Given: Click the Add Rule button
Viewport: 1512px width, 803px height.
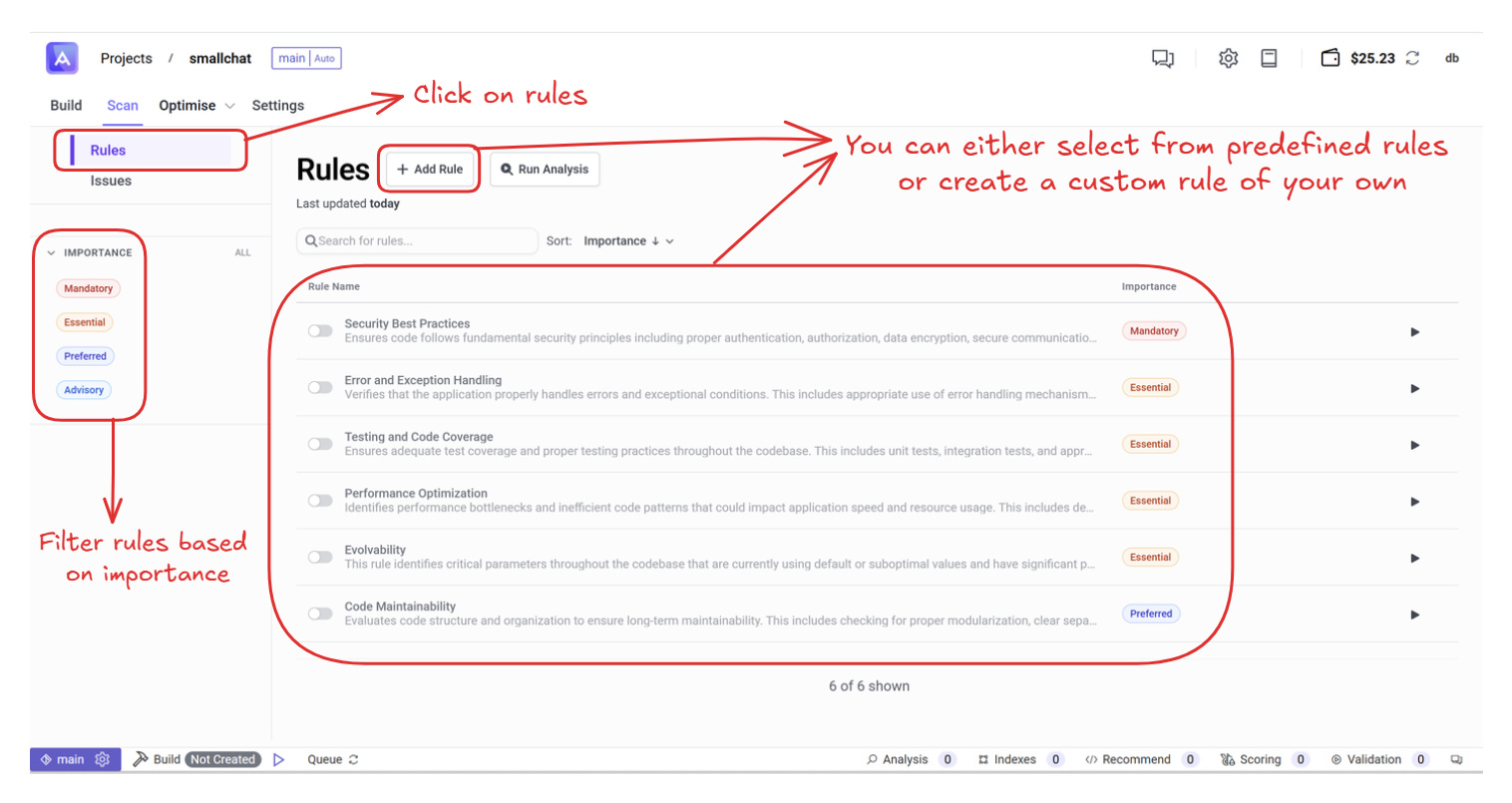Looking at the screenshot, I should click(x=430, y=170).
